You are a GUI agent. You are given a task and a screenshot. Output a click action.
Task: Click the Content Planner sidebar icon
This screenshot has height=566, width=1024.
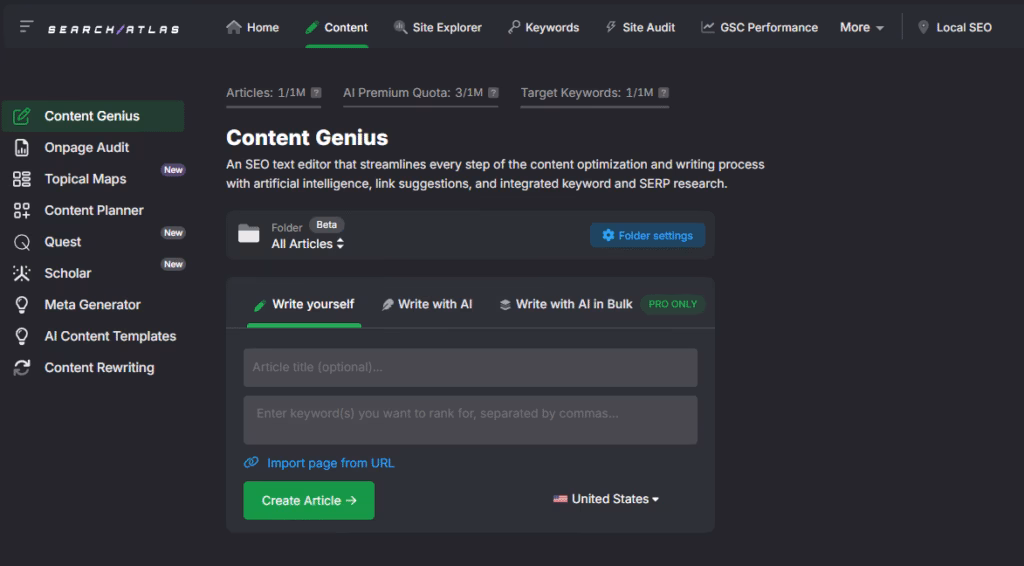pos(22,211)
